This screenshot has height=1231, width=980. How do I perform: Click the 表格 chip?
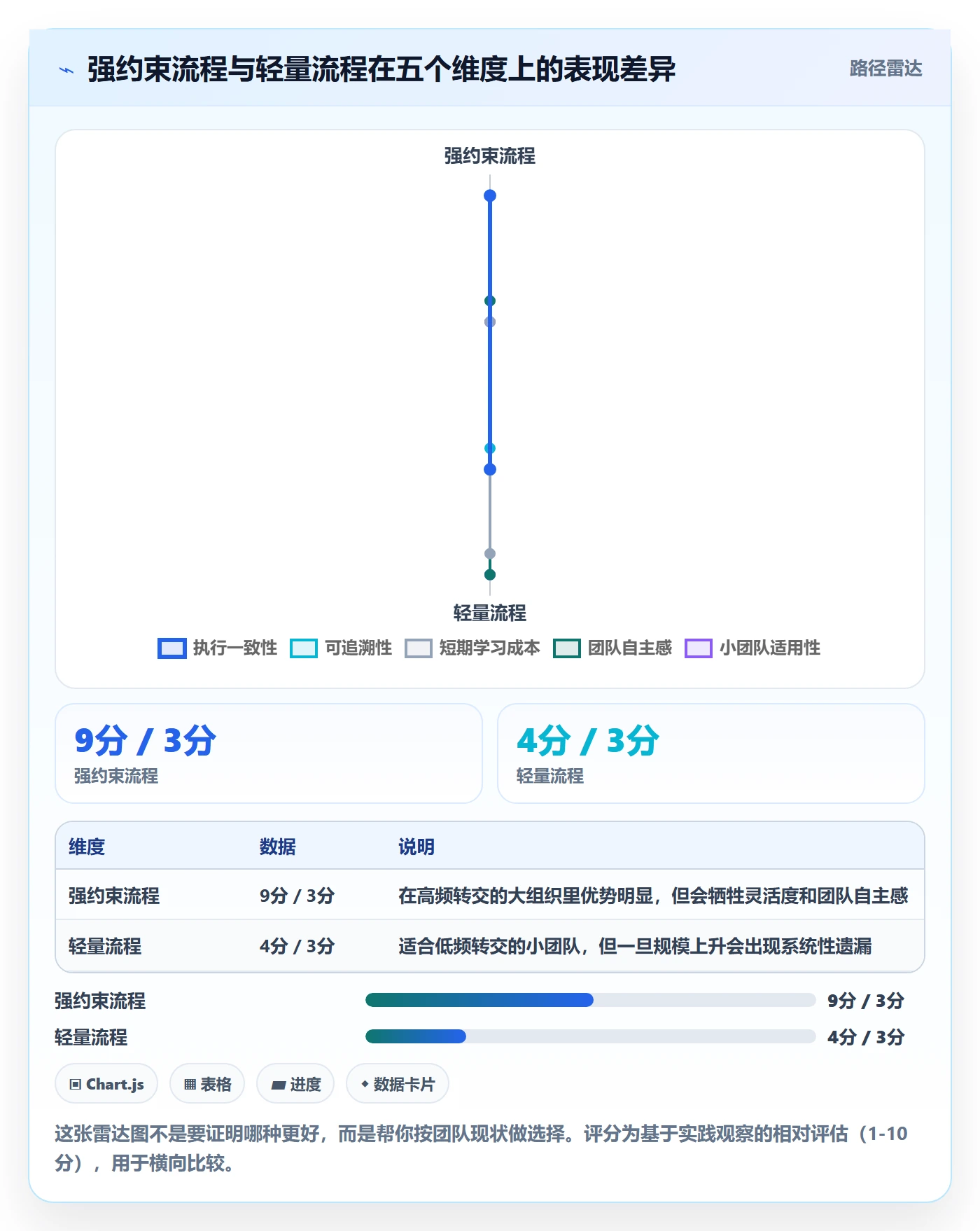coord(207,1084)
